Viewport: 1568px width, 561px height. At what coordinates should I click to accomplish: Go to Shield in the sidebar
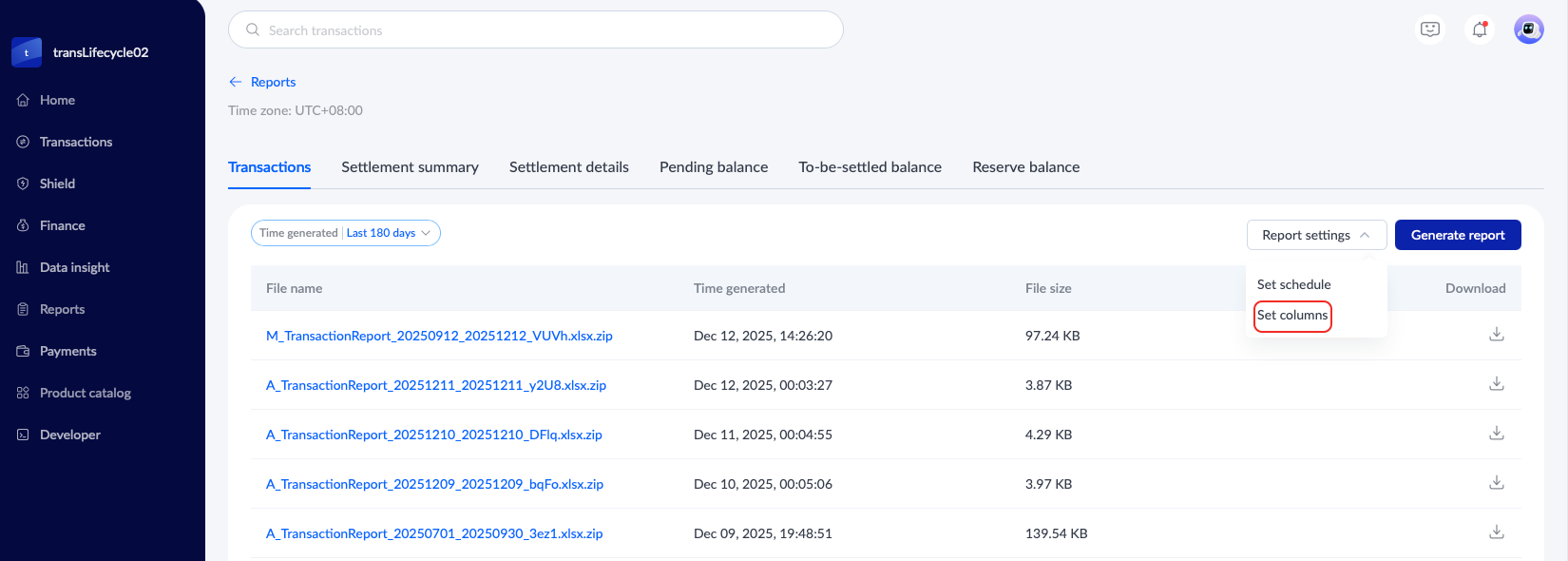(x=57, y=184)
